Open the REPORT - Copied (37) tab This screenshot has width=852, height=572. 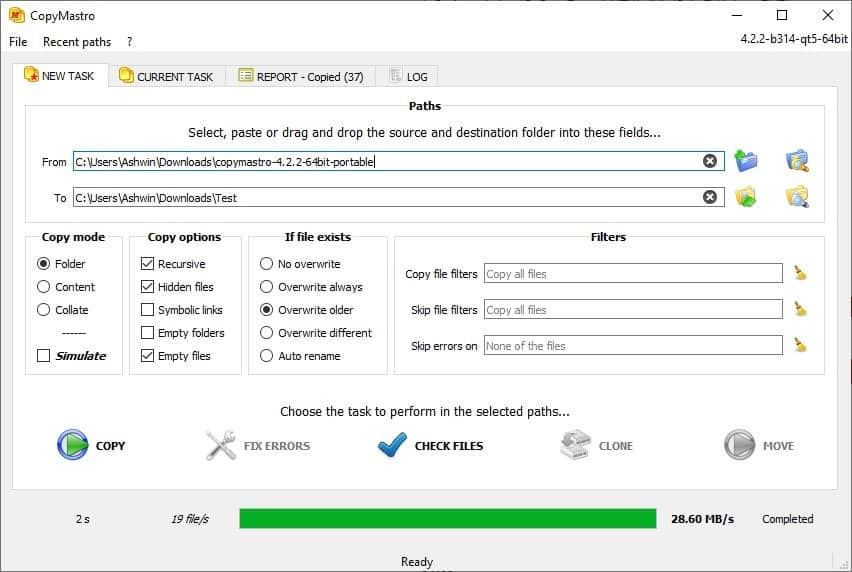pyautogui.click(x=300, y=77)
